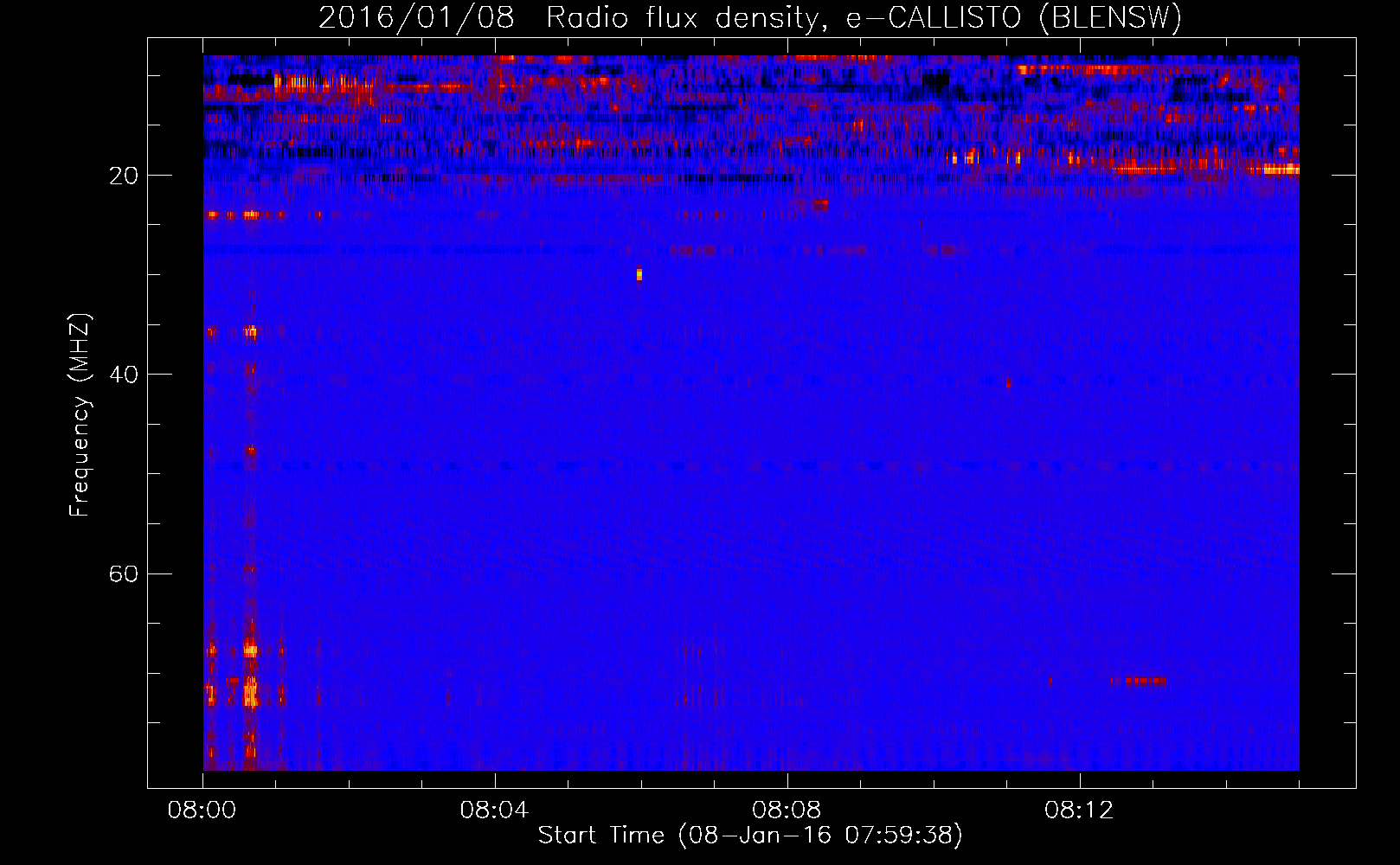The width and height of the screenshot is (1400, 865).
Task: Click the red horizontal streak near 71 MHz after 08:12
Action: tap(1138, 681)
